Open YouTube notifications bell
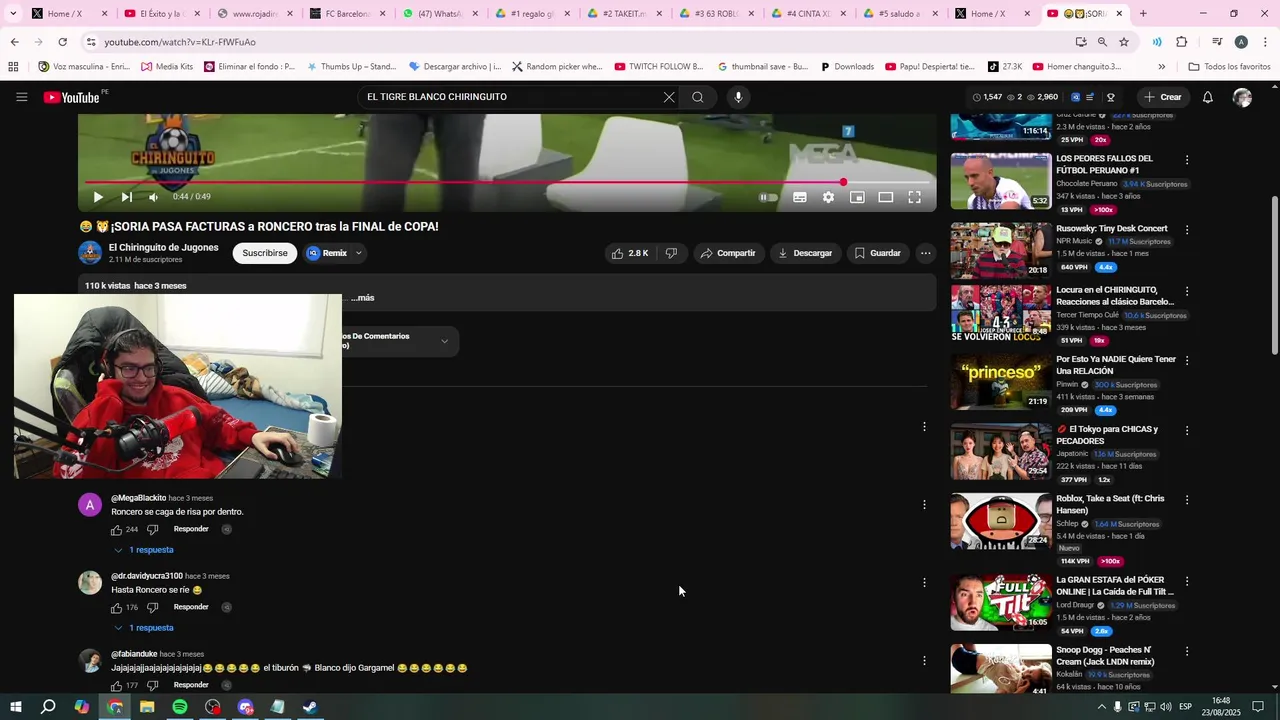This screenshot has height=720, width=1280. tap(1208, 97)
